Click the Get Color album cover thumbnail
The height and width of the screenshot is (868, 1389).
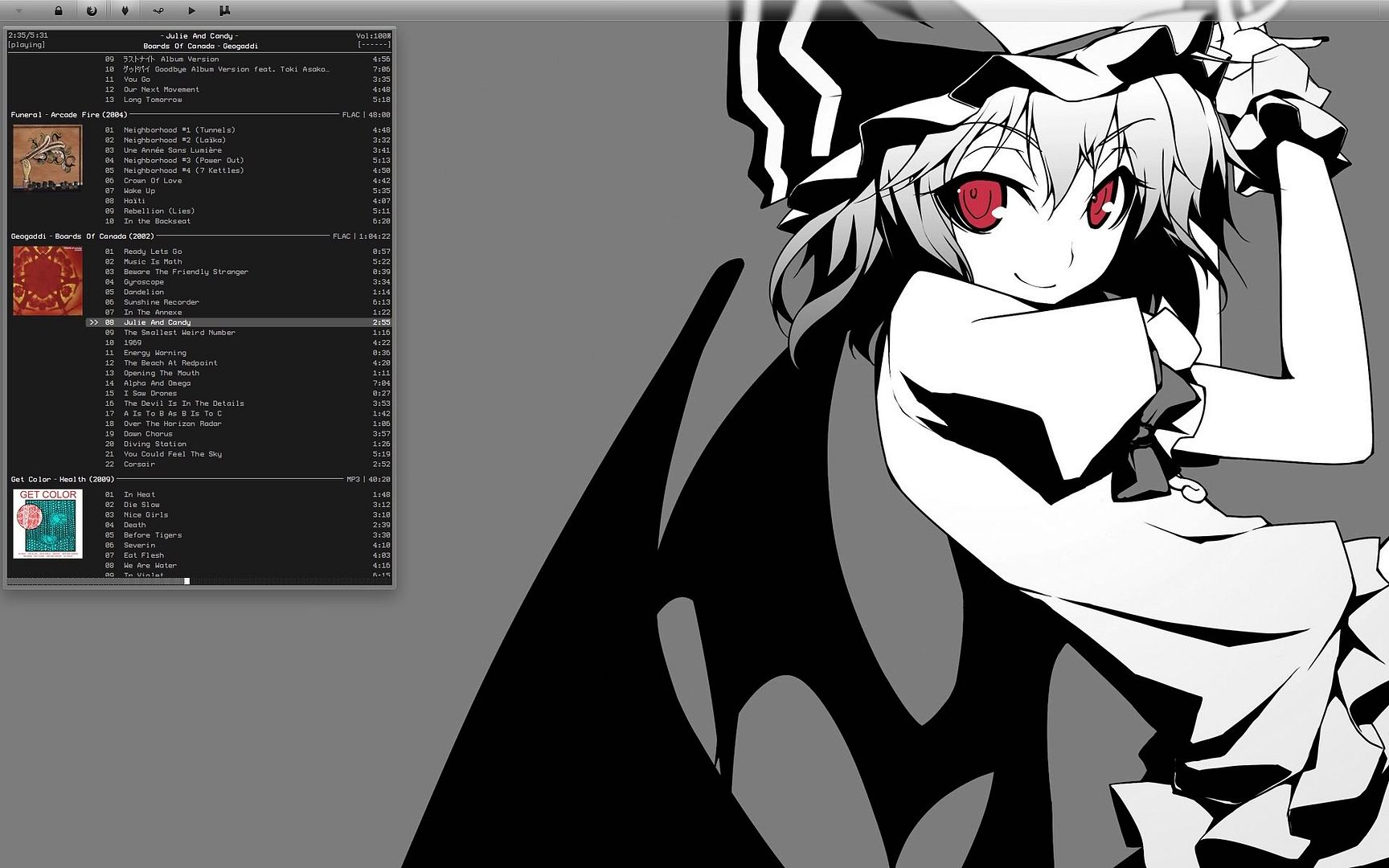47,523
